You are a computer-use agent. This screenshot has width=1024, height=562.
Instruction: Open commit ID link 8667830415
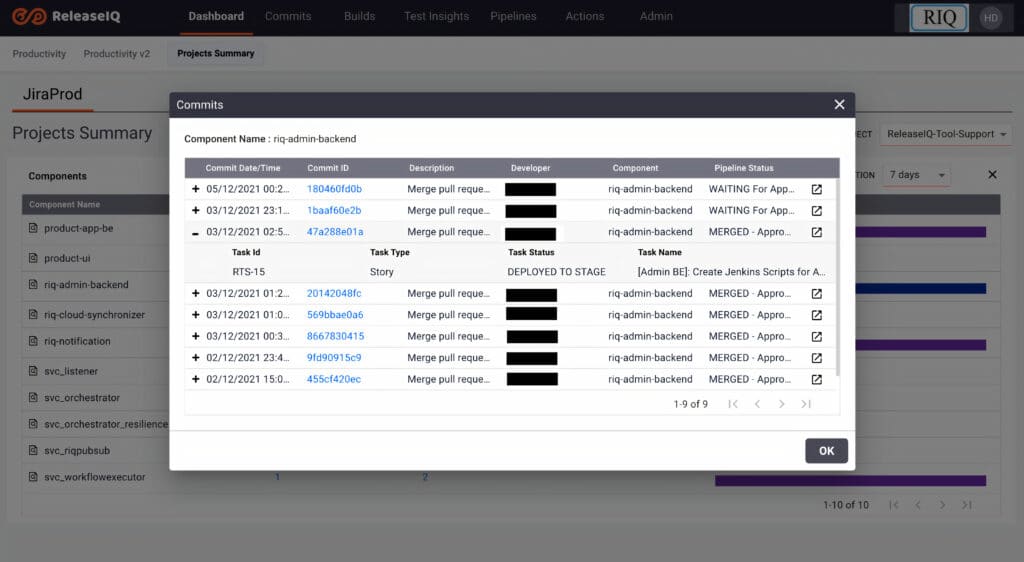click(x=336, y=336)
